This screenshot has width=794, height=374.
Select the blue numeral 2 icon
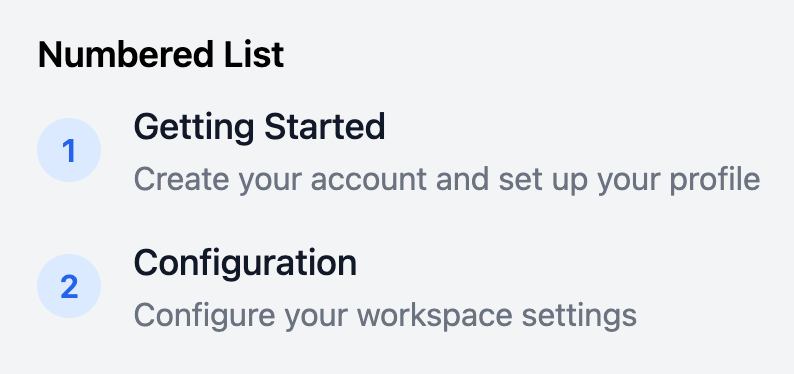click(69, 287)
